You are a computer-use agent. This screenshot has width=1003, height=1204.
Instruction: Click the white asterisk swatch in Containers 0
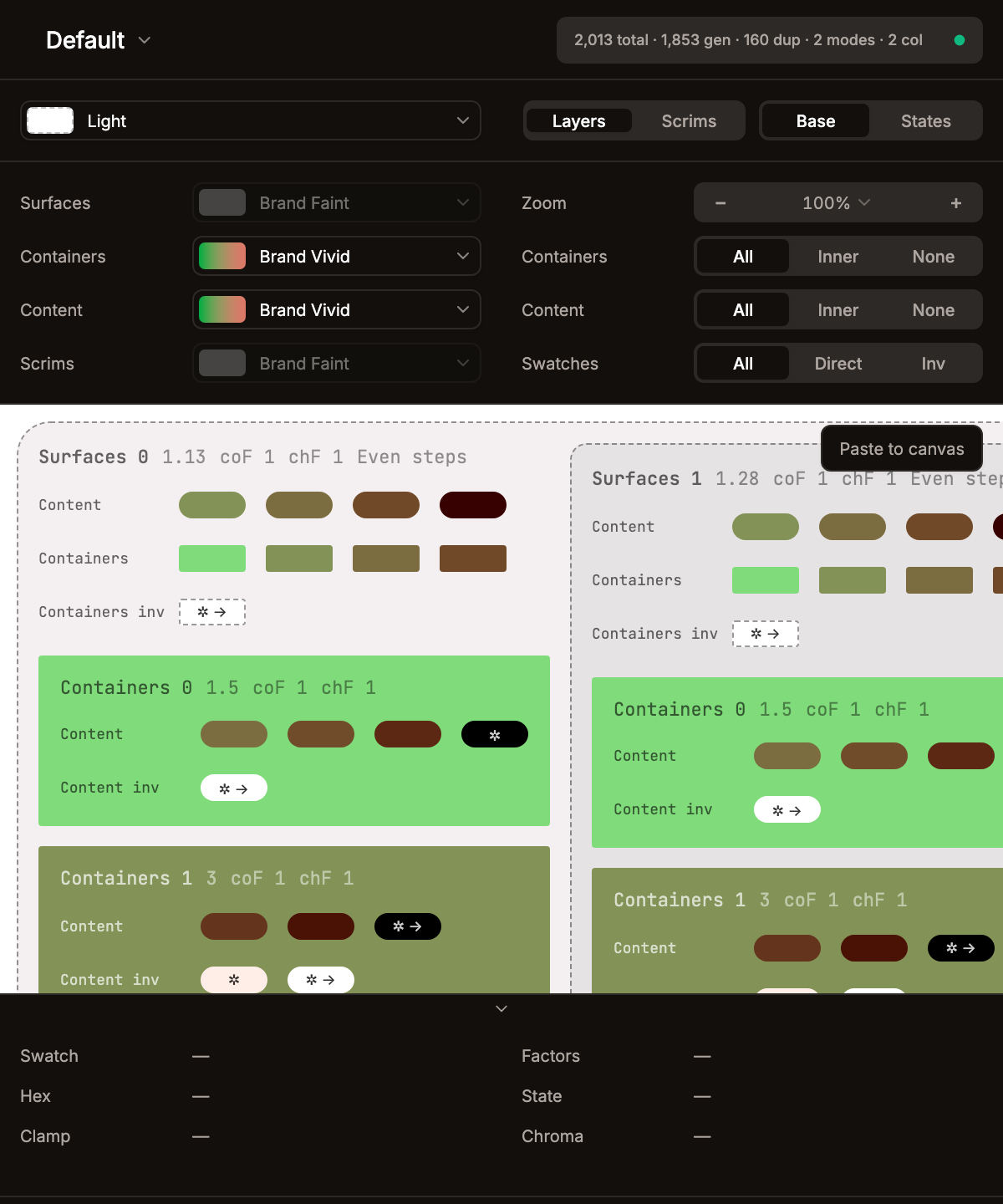coord(494,734)
